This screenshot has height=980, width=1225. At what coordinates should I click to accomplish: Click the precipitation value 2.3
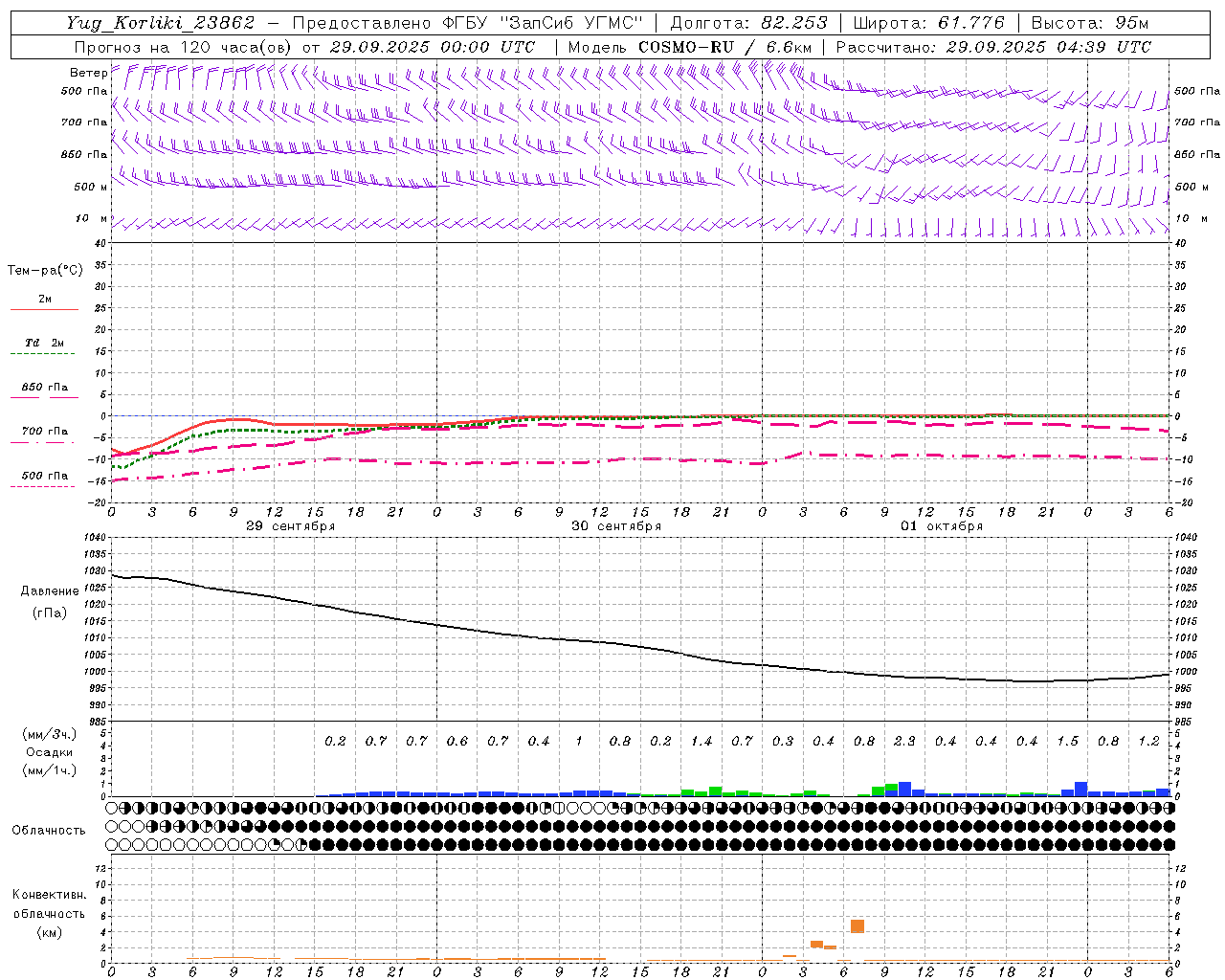[904, 741]
